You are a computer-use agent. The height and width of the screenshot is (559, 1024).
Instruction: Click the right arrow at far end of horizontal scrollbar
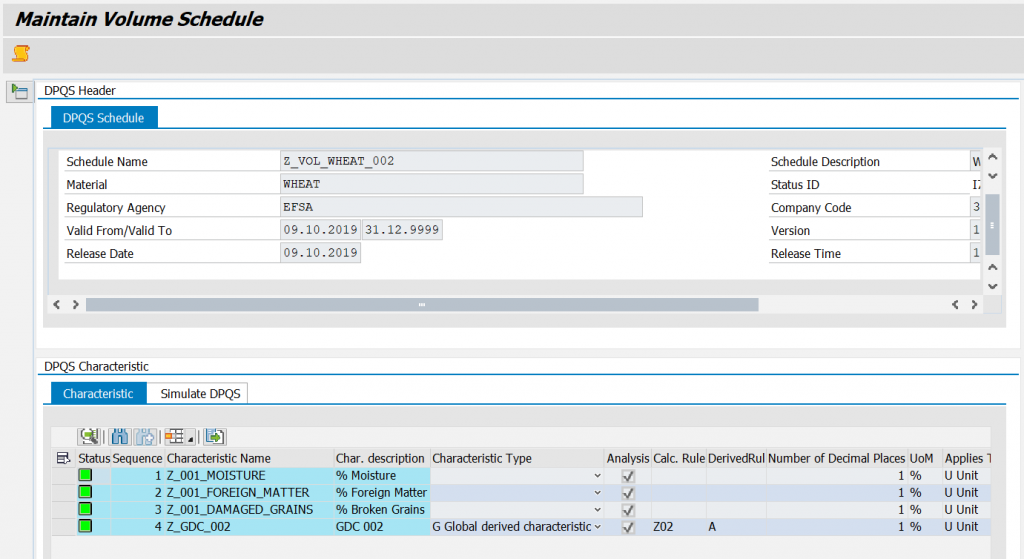pos(974,304)
